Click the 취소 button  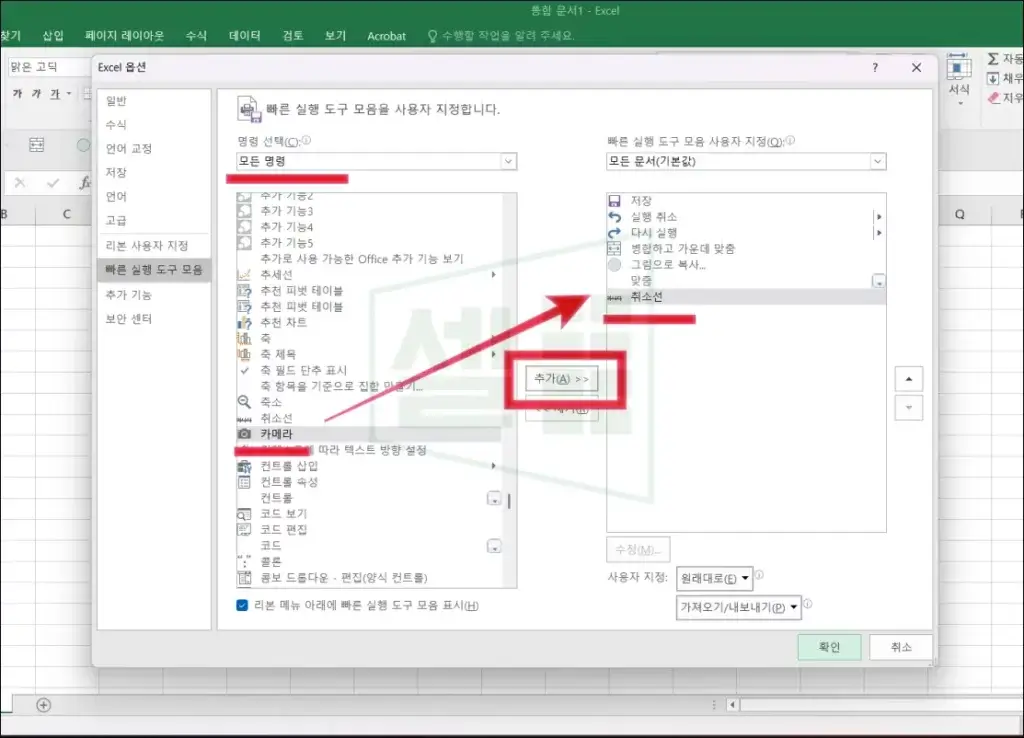coord(901,647)
